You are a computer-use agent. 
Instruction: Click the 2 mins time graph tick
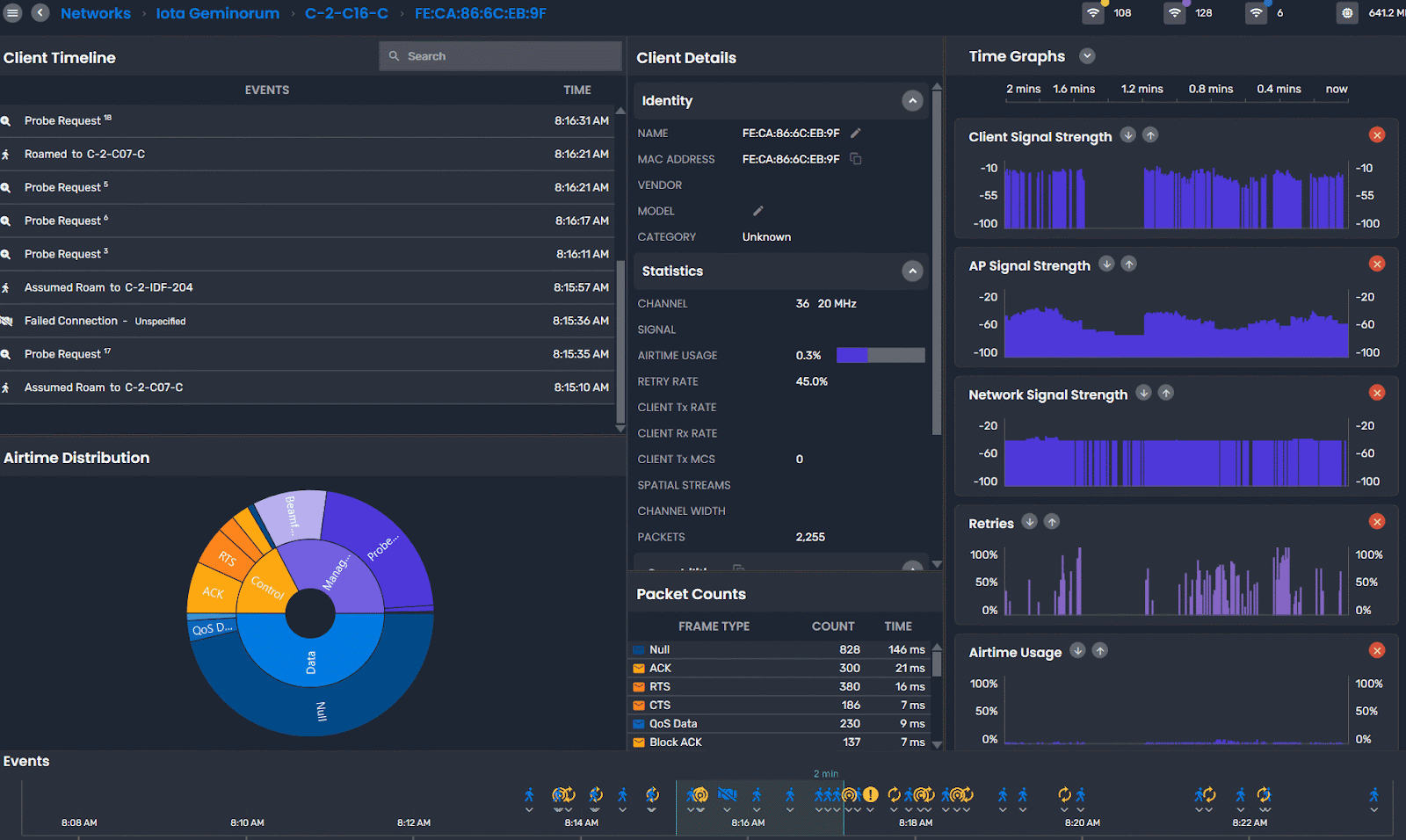coord(1023,89)
